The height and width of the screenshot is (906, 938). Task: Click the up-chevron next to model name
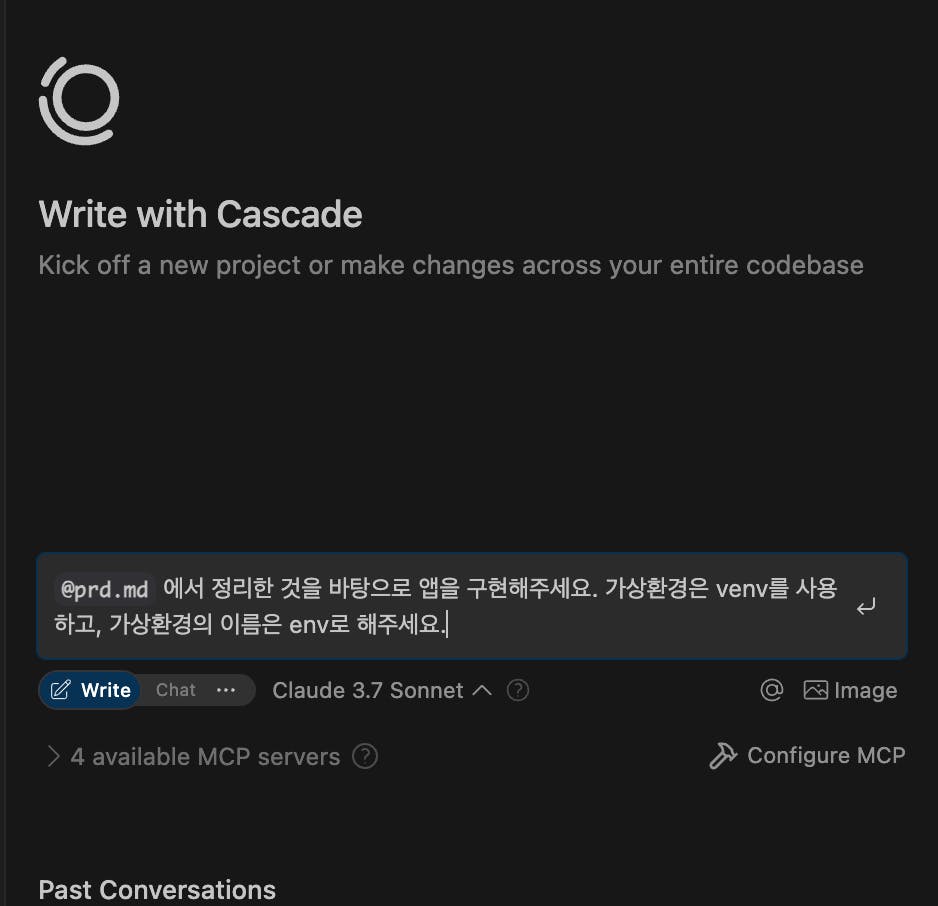[482, 690]
